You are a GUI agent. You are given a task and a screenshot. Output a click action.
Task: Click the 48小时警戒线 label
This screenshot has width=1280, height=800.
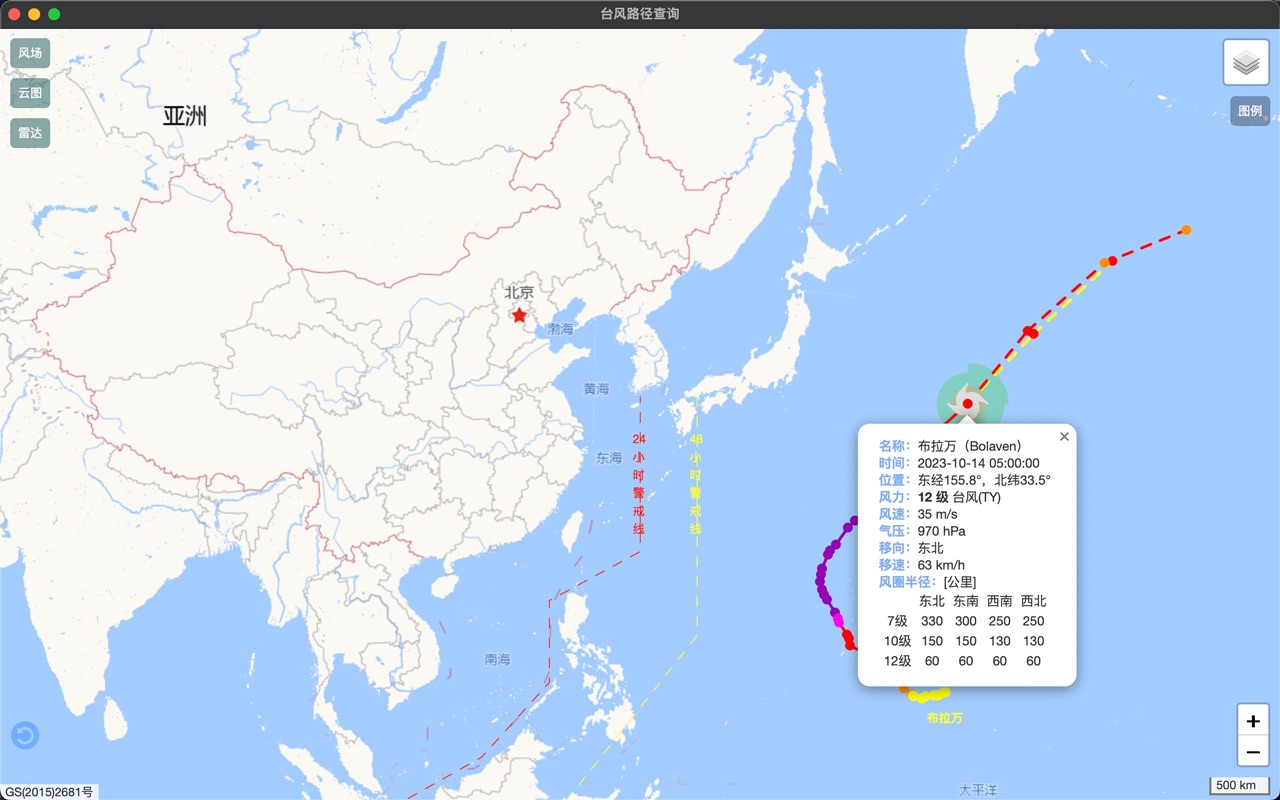(696, 484)
